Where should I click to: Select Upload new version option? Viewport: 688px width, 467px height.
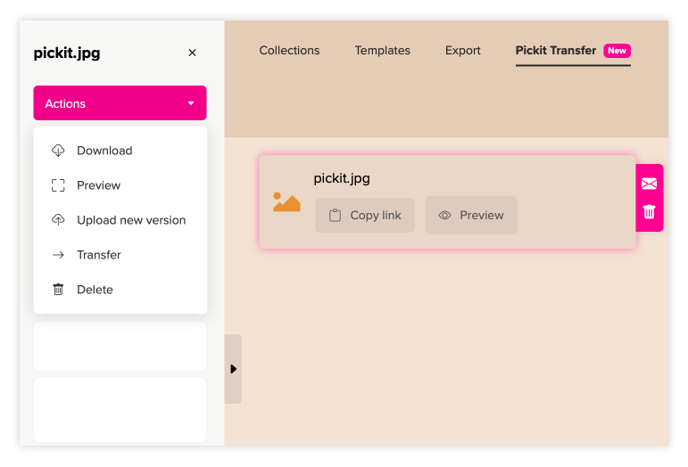coord(120,220)
